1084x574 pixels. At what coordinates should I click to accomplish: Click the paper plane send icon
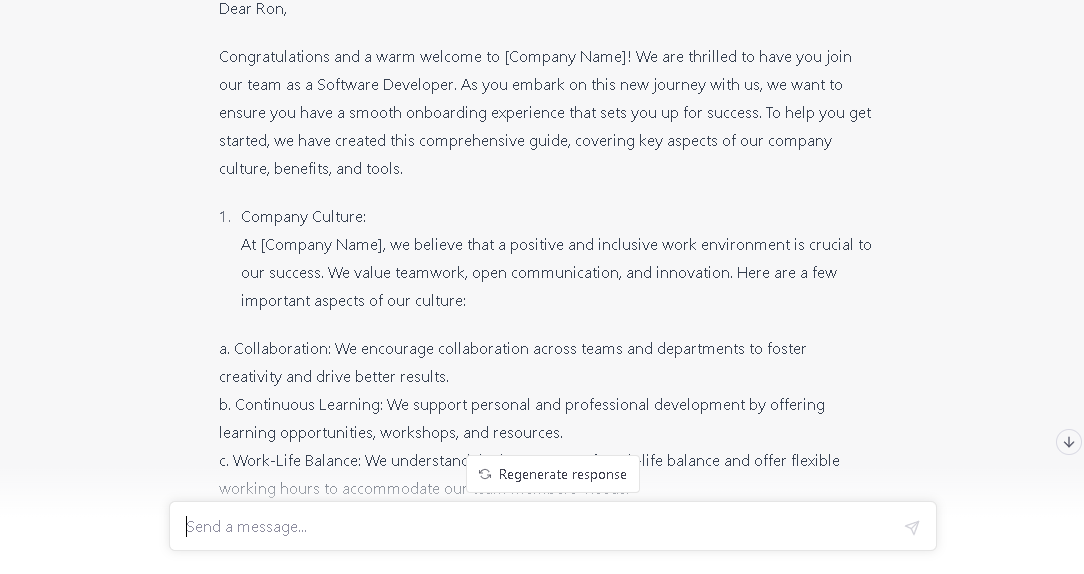point(912,528)
